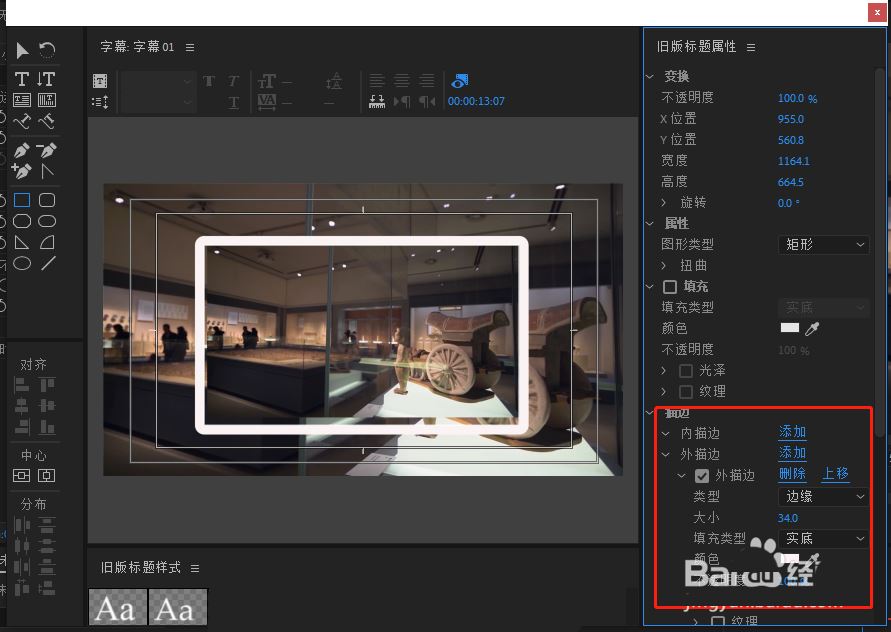Open the 图形类型 shape type dropdown
891x632 pixels.
pos(823,244)
